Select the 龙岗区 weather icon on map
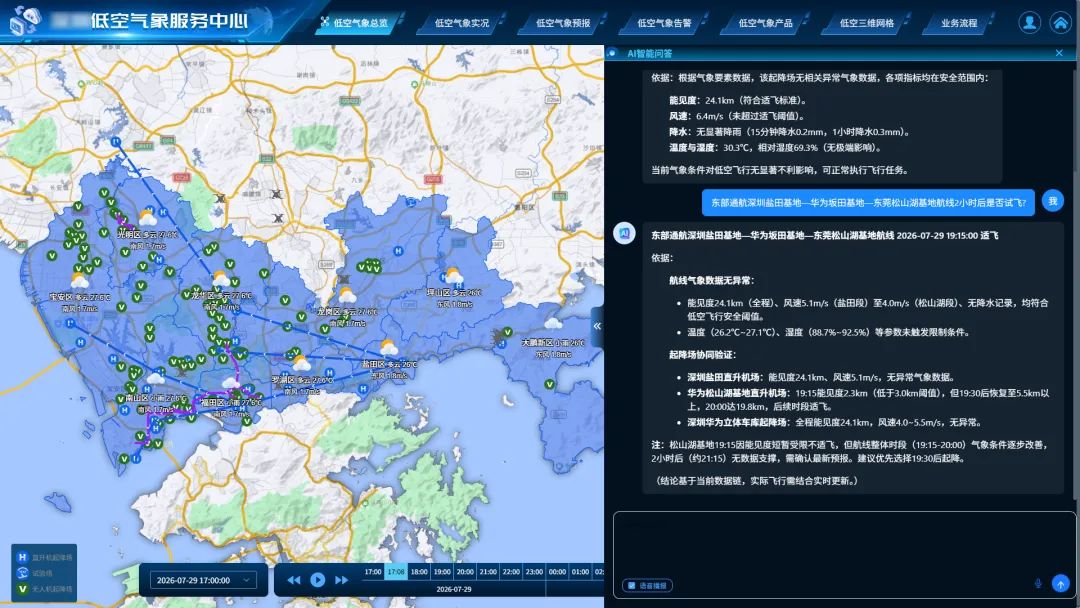This screenshot has height=608, width=1080. tap(347, 296)
